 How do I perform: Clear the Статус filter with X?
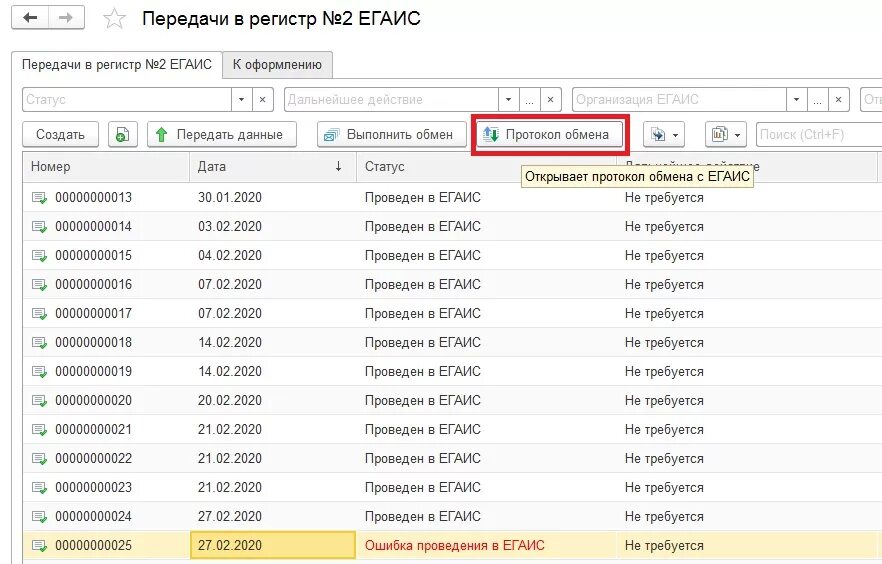pos(263,100)
